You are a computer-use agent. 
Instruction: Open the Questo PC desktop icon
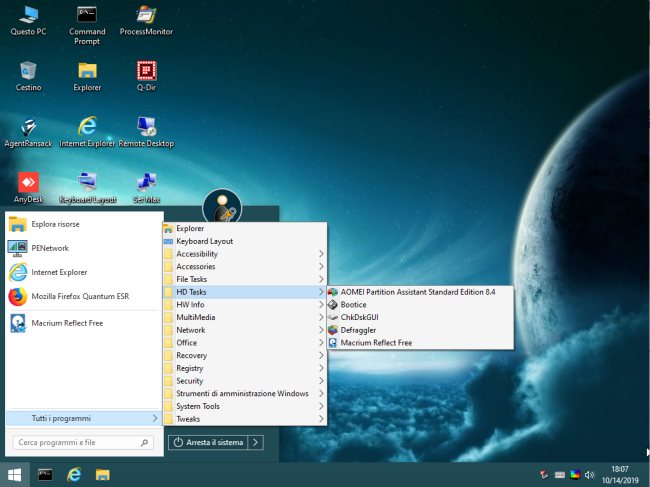[x=28, y=20]
